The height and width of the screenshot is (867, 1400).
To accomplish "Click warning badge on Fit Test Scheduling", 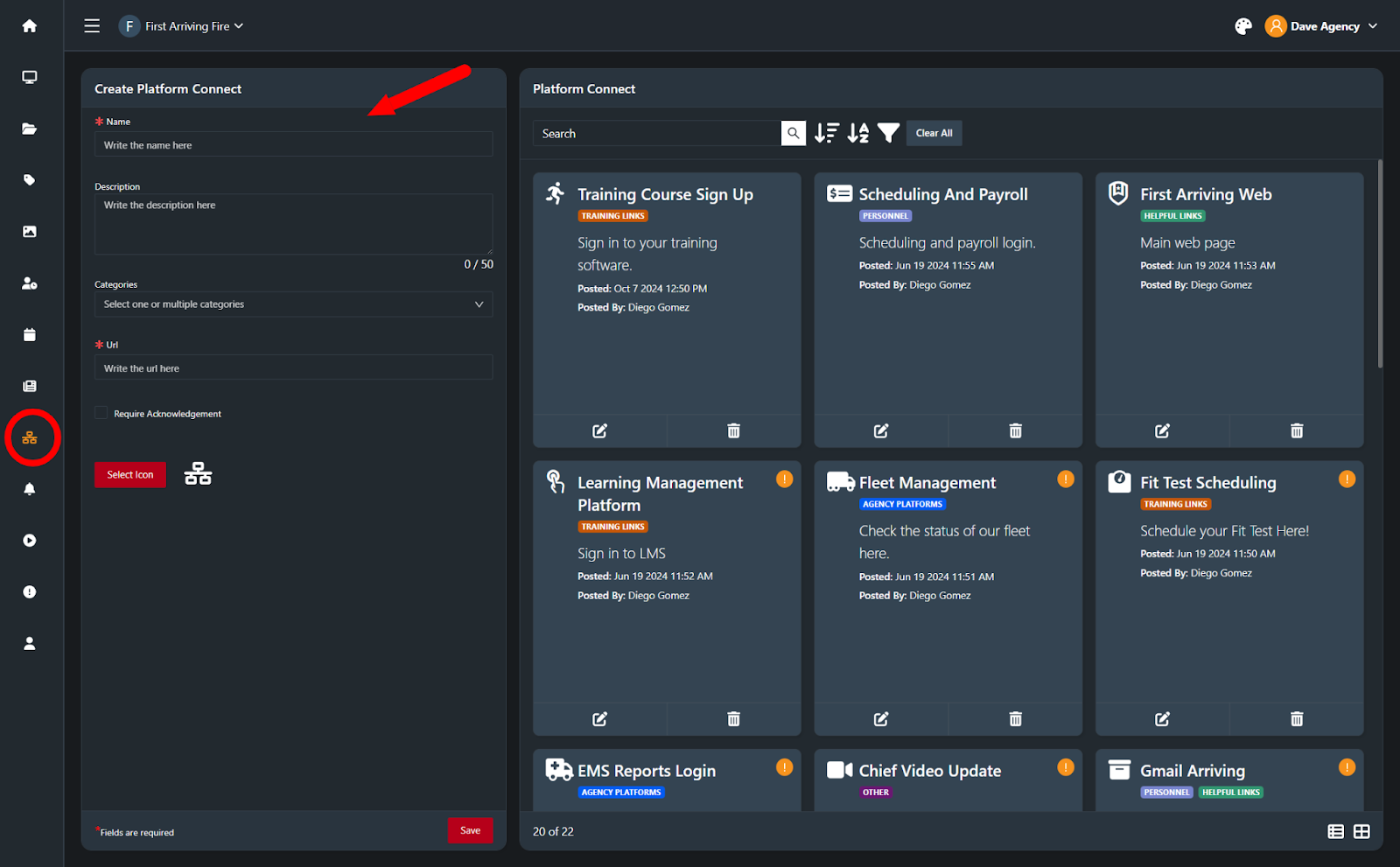I will tap(1347, 479).
